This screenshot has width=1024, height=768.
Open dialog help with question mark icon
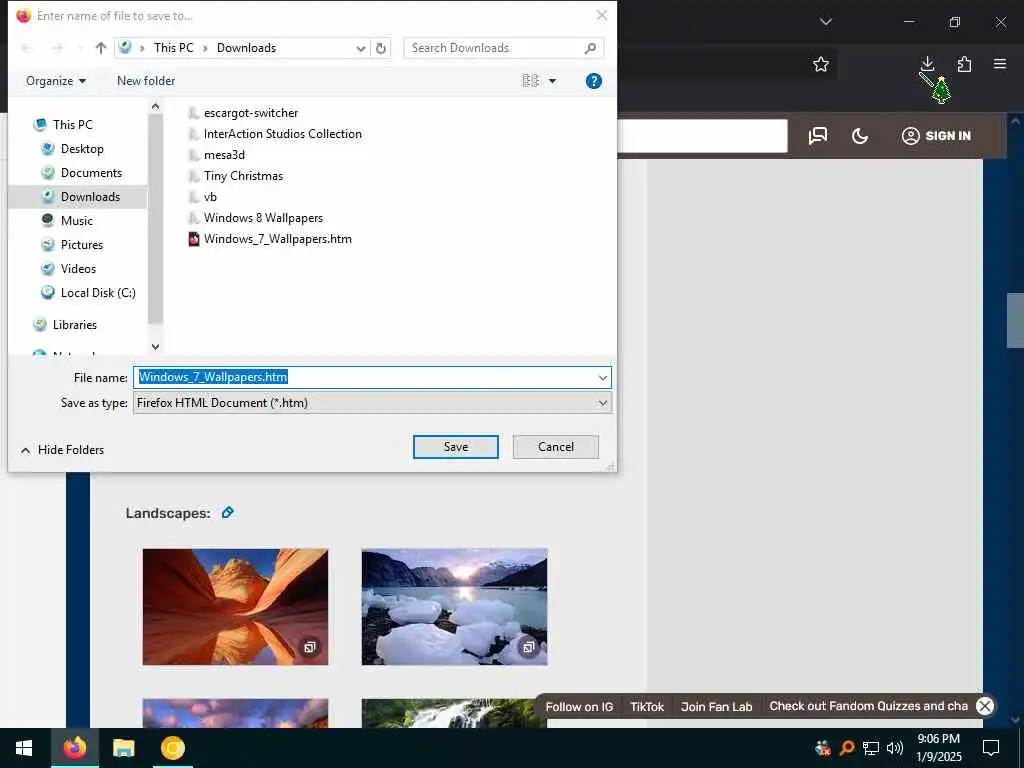(594, 81)
